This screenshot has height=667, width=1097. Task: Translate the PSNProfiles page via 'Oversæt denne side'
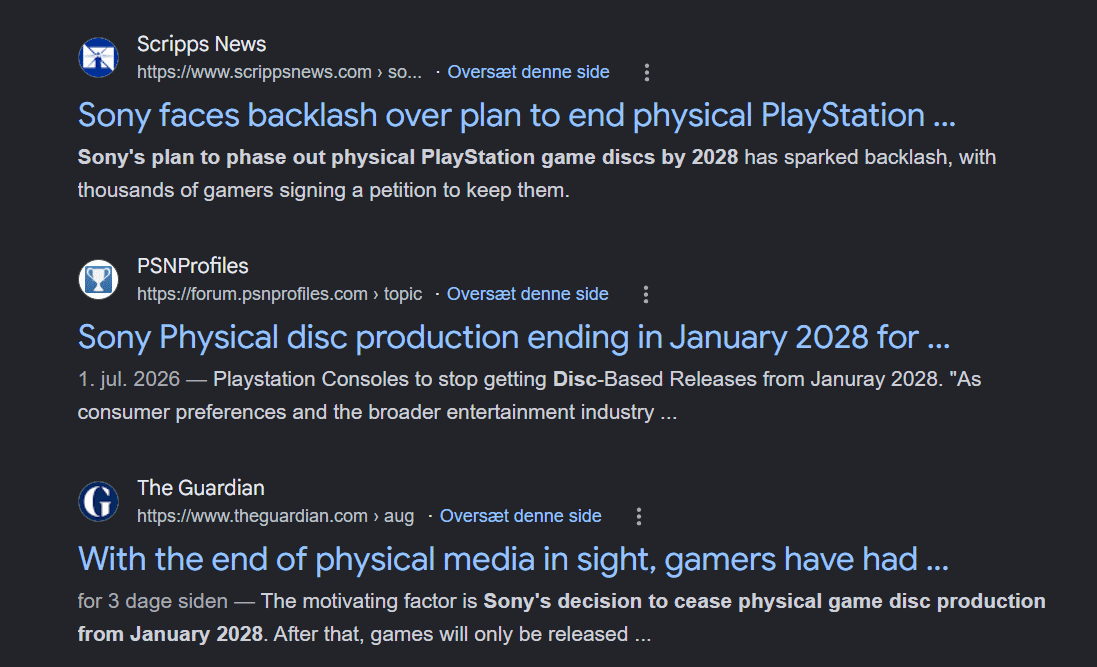point(528,294)
